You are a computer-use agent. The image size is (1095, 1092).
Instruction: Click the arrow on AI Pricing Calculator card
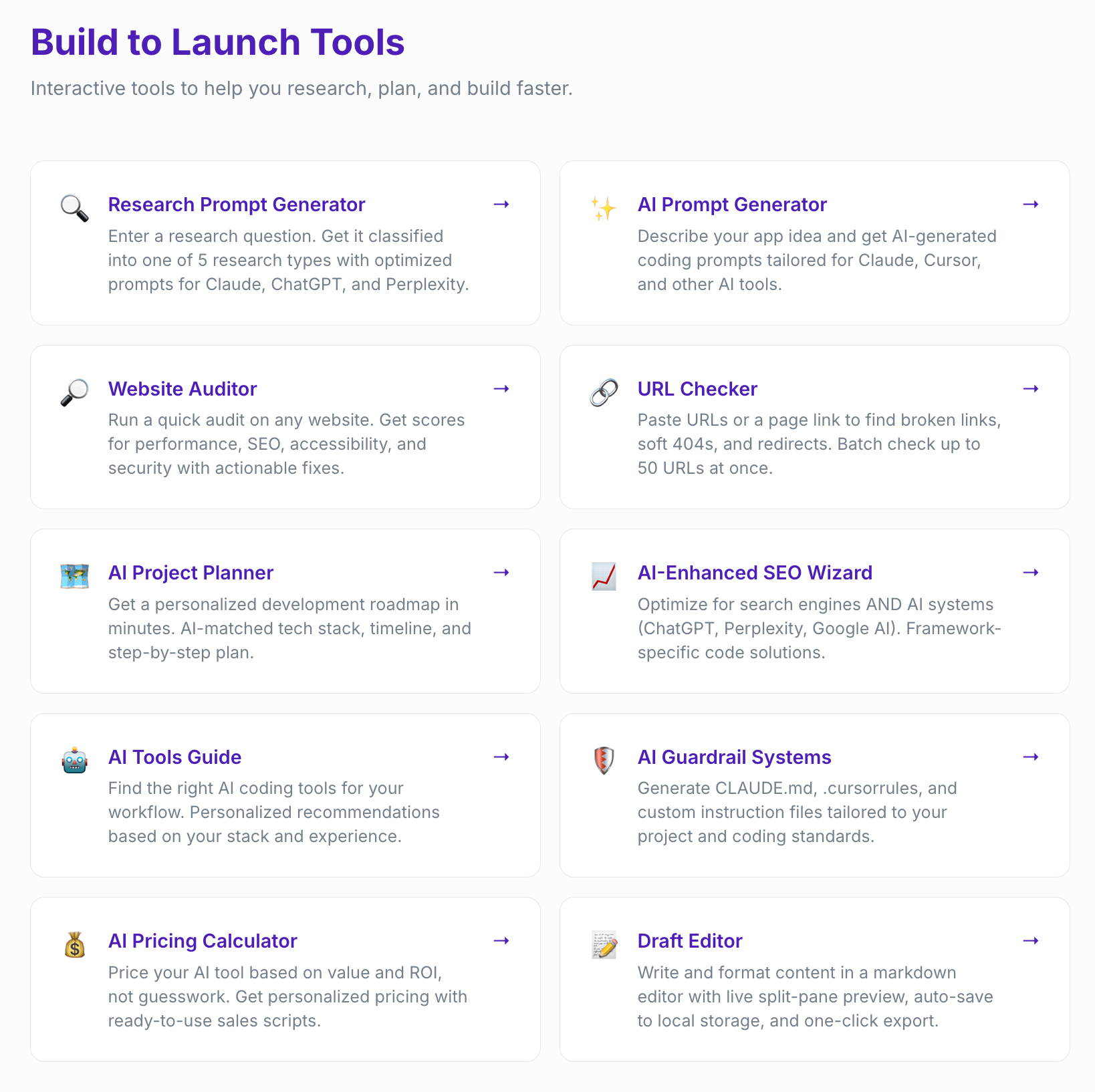tap(501, 941)
